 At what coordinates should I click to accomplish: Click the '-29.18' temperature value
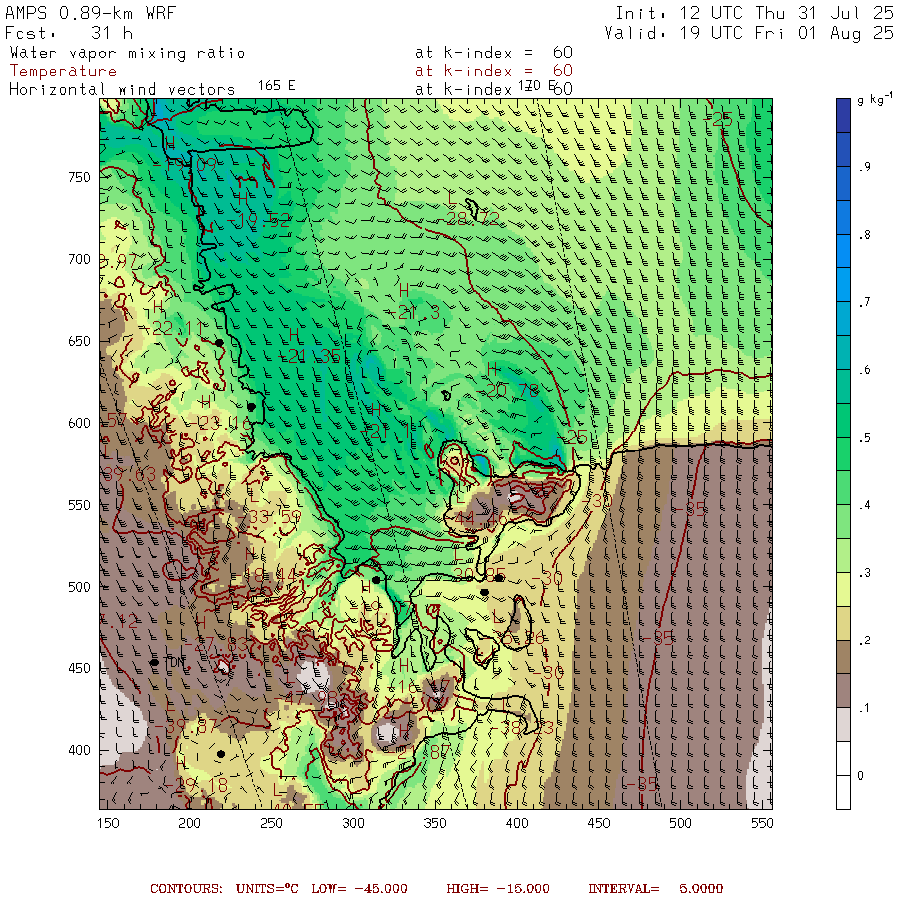pyautogui.click(x=196, y=785)
